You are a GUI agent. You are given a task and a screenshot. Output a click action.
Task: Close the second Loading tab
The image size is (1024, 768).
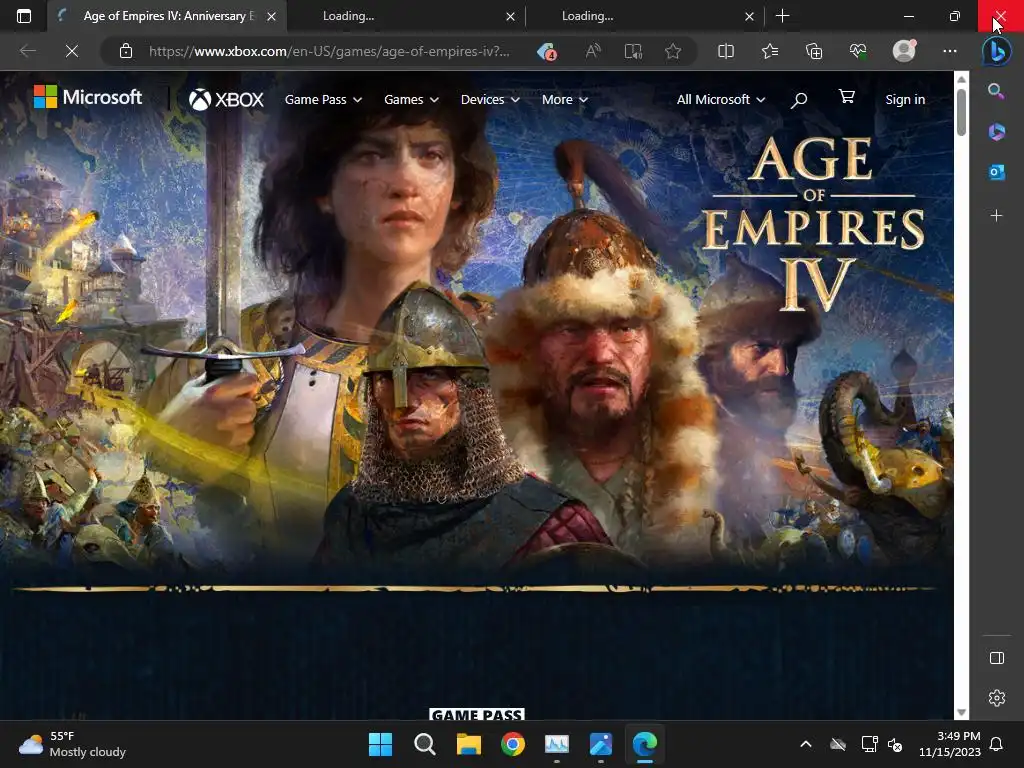[x=510, y=16]
